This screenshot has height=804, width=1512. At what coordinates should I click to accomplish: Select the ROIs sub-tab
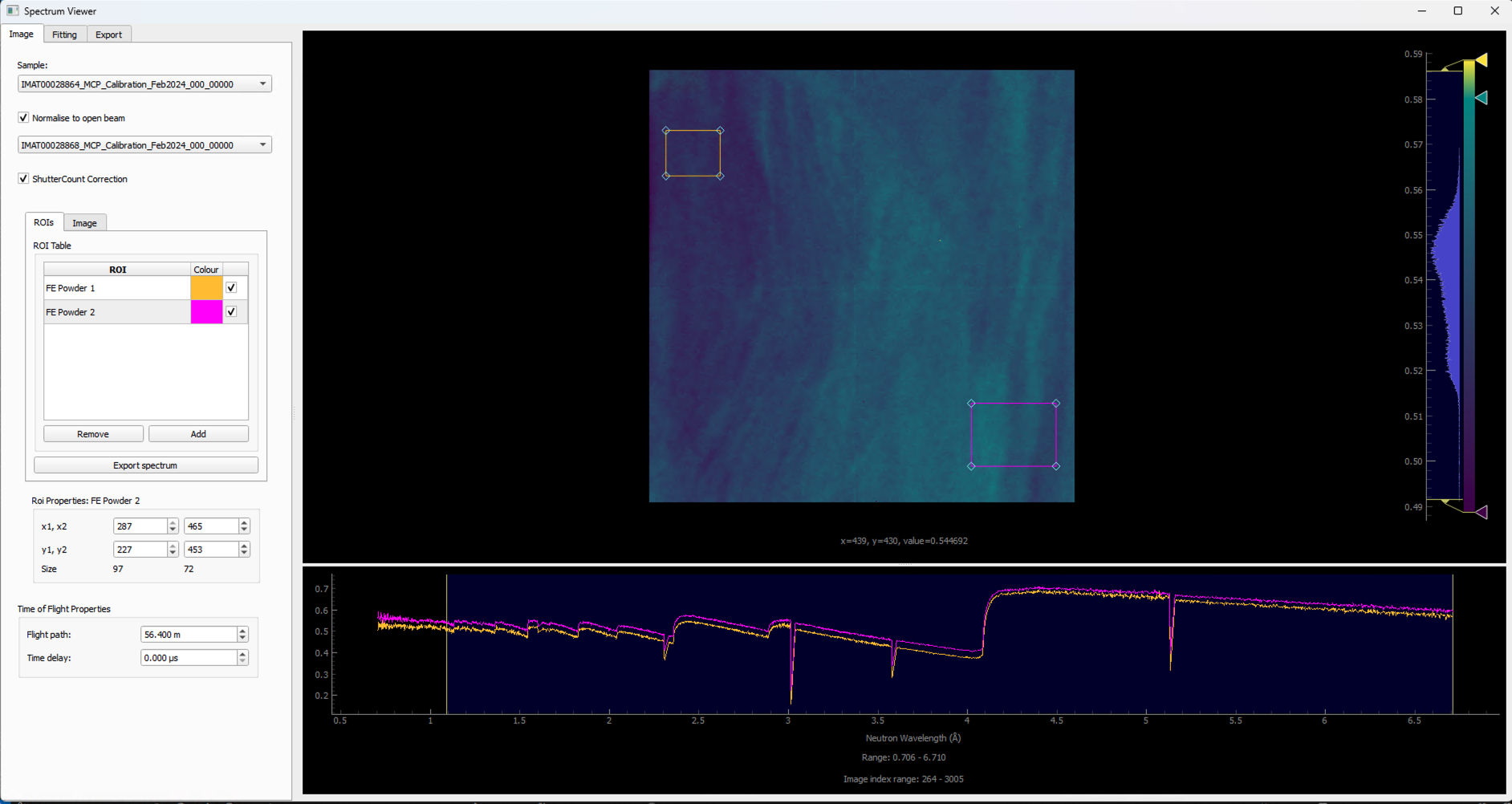44,222
